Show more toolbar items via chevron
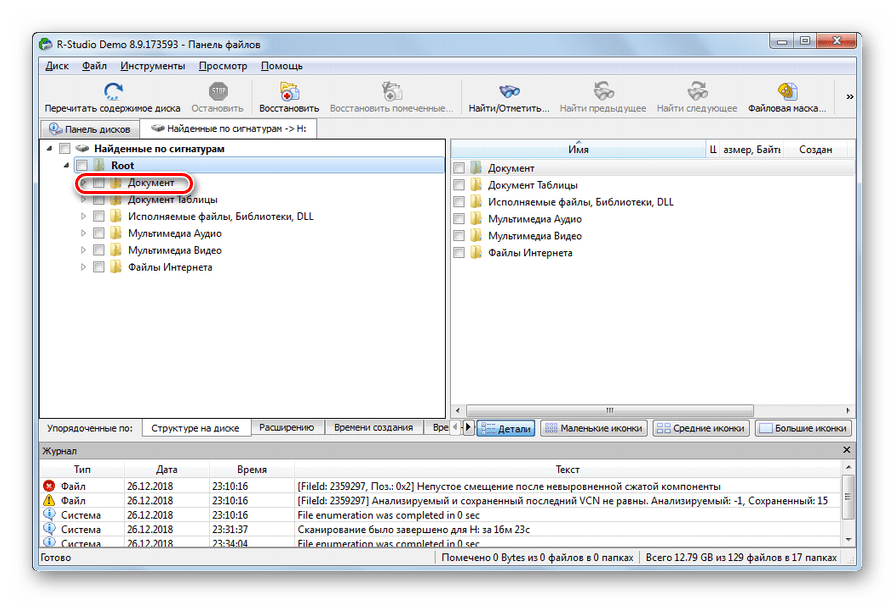895x604 pixels. [x=849, y=96]
